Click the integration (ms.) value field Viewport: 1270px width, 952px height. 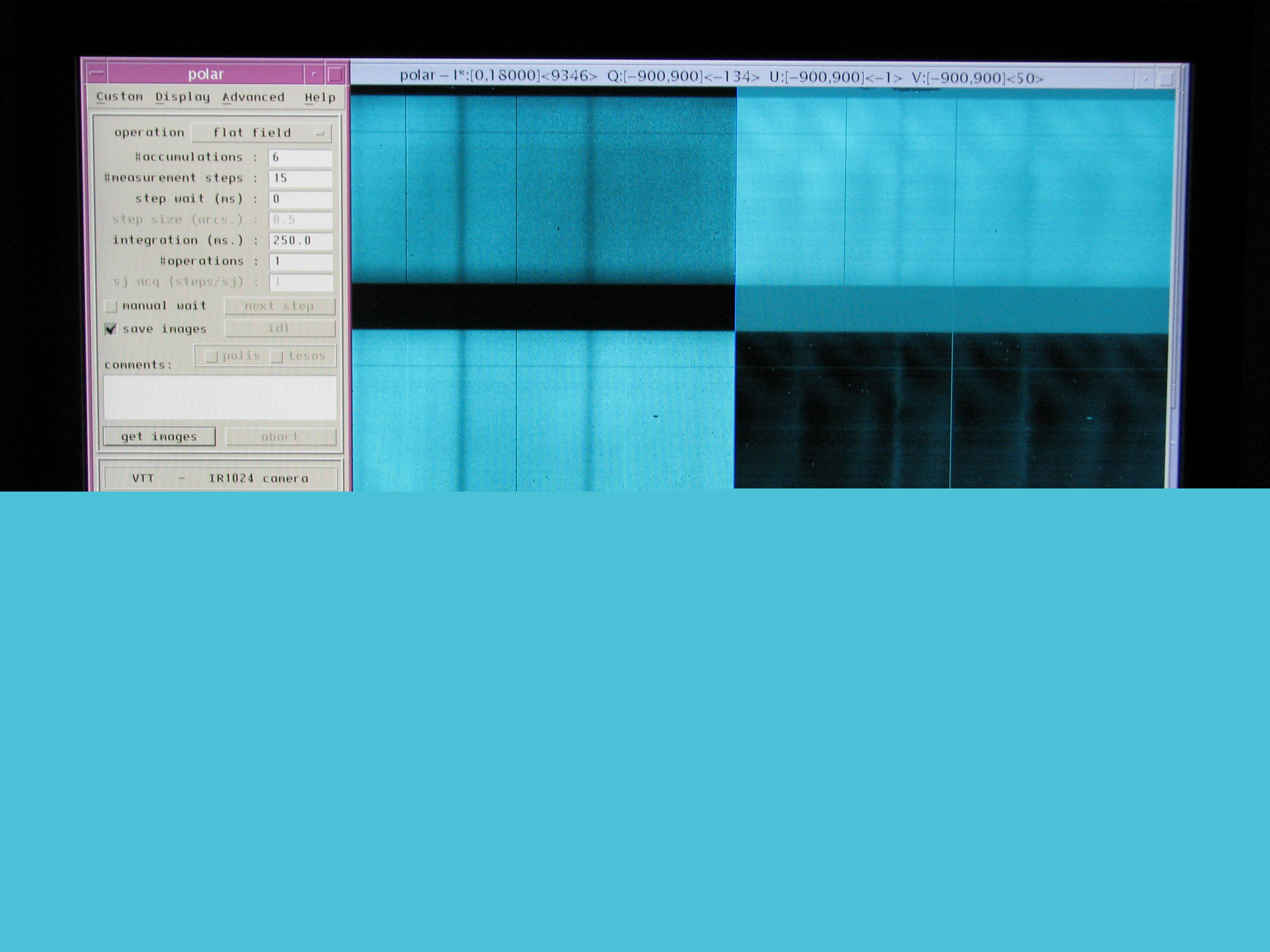300,240
